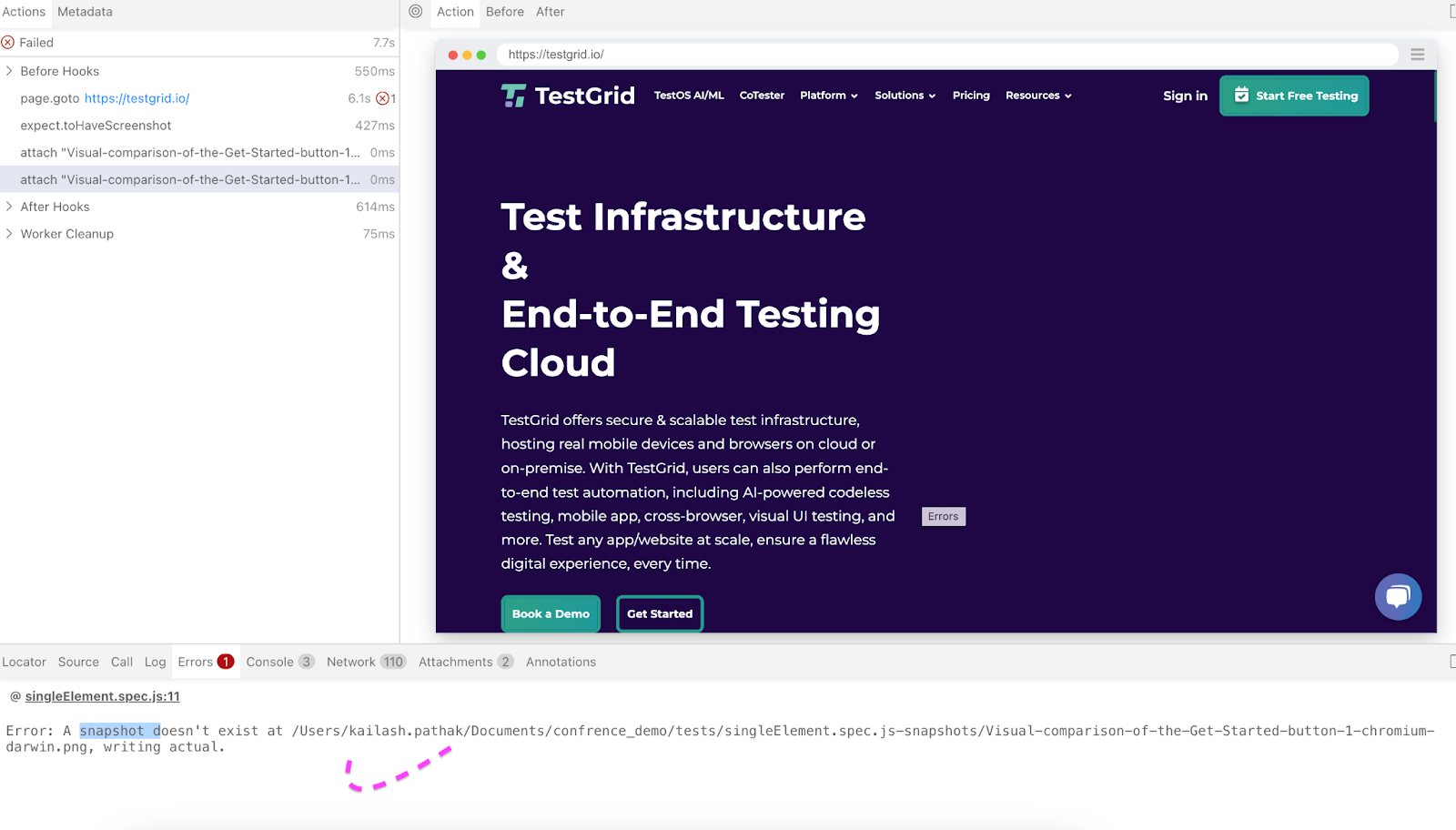This screenshot has height=830, width=1456.
Task: Open the Network tab
Action: pyautogui.click(x=366, y=662)
